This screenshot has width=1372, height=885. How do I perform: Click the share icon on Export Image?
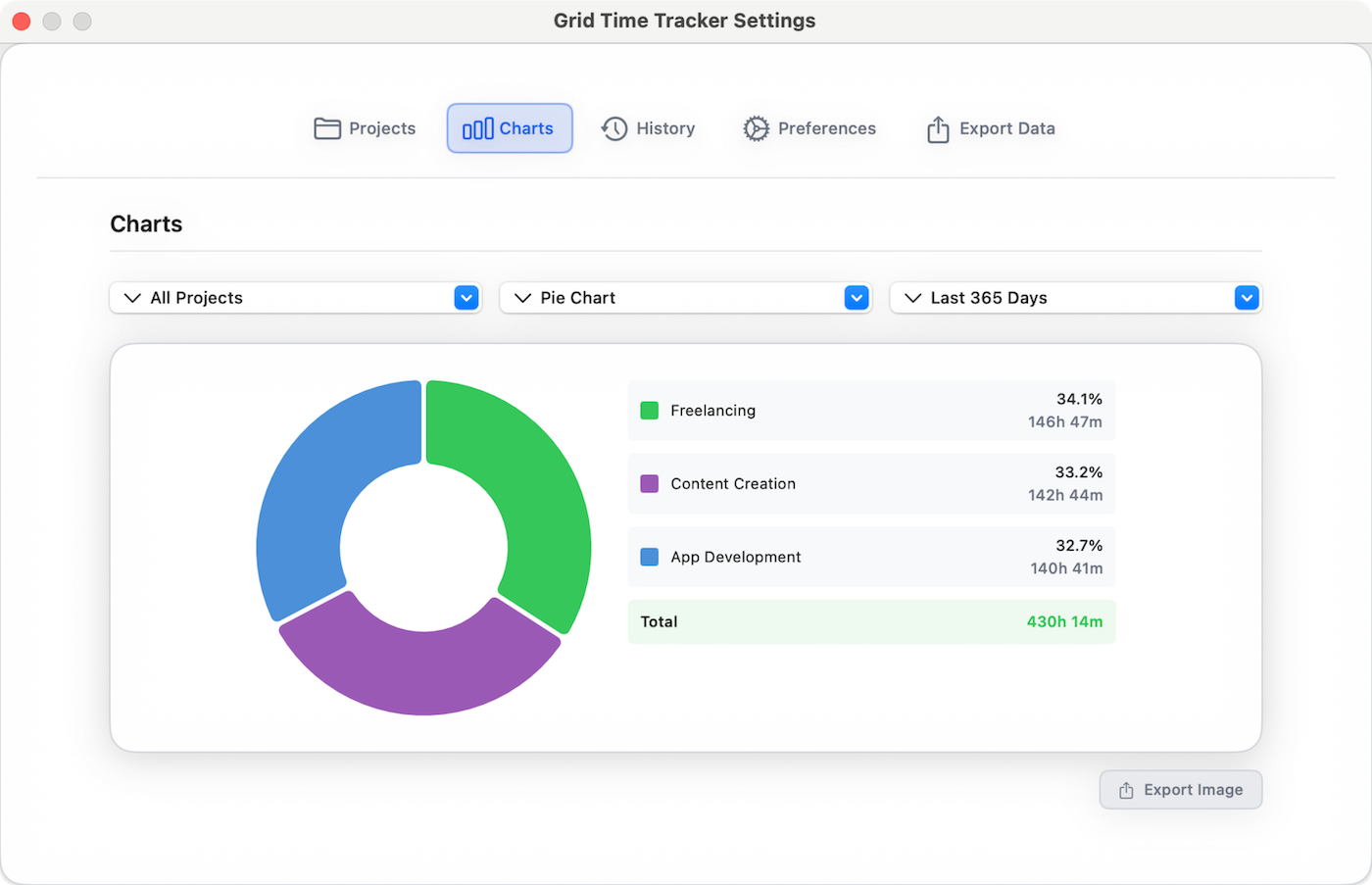point(1127,790)
